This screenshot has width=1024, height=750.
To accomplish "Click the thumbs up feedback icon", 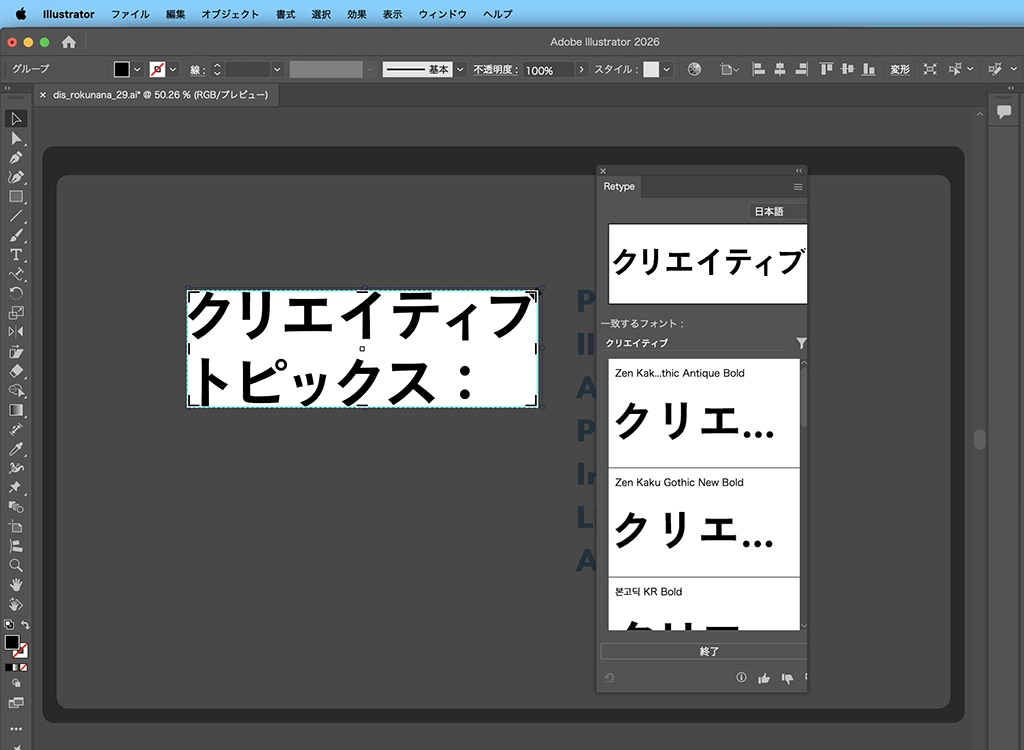I will point(764,678).
